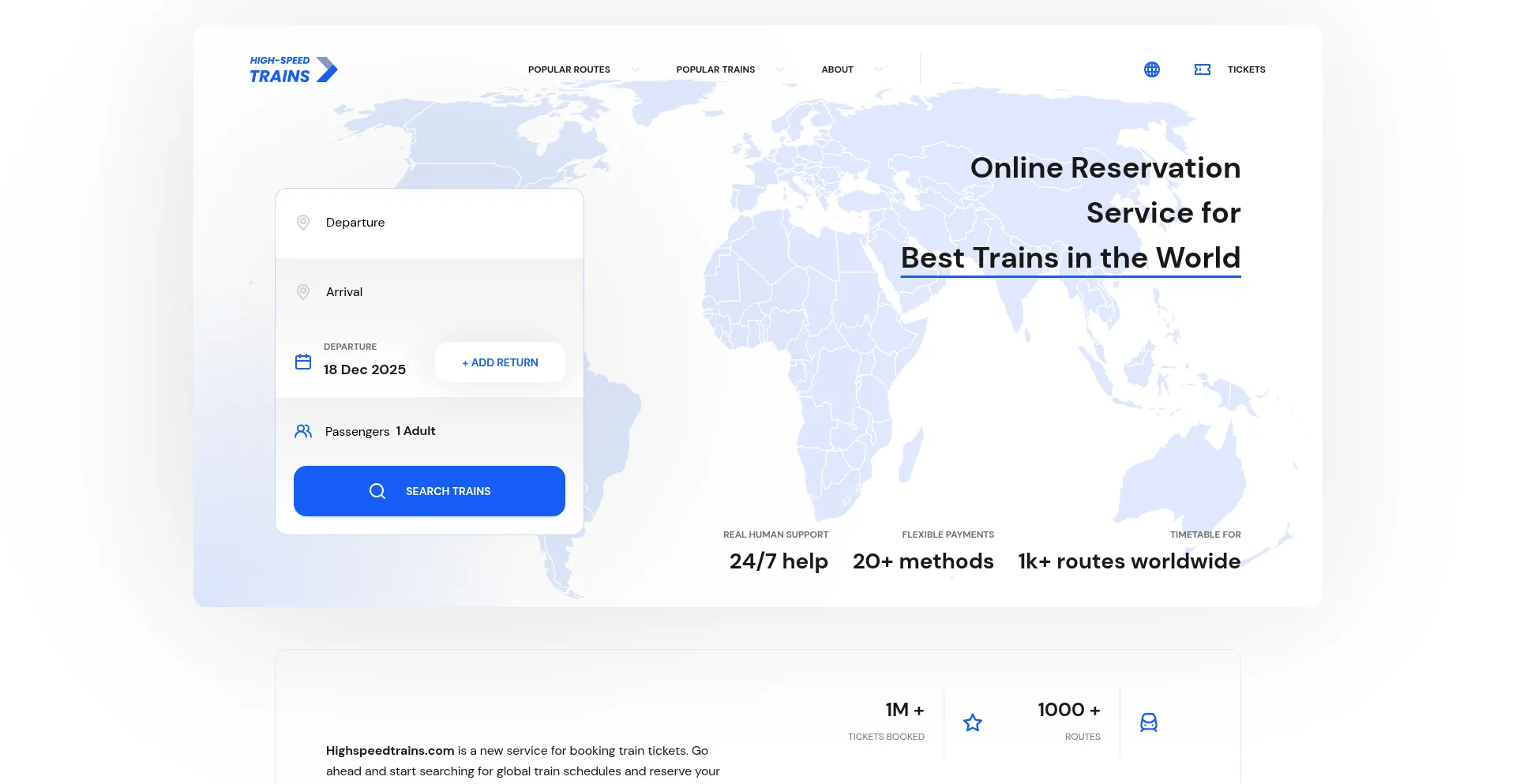Image resolution: width=1516 pixels, height=784 pixels.
Task: Open the TICKETS menu item
Action: pos(1246,69)
